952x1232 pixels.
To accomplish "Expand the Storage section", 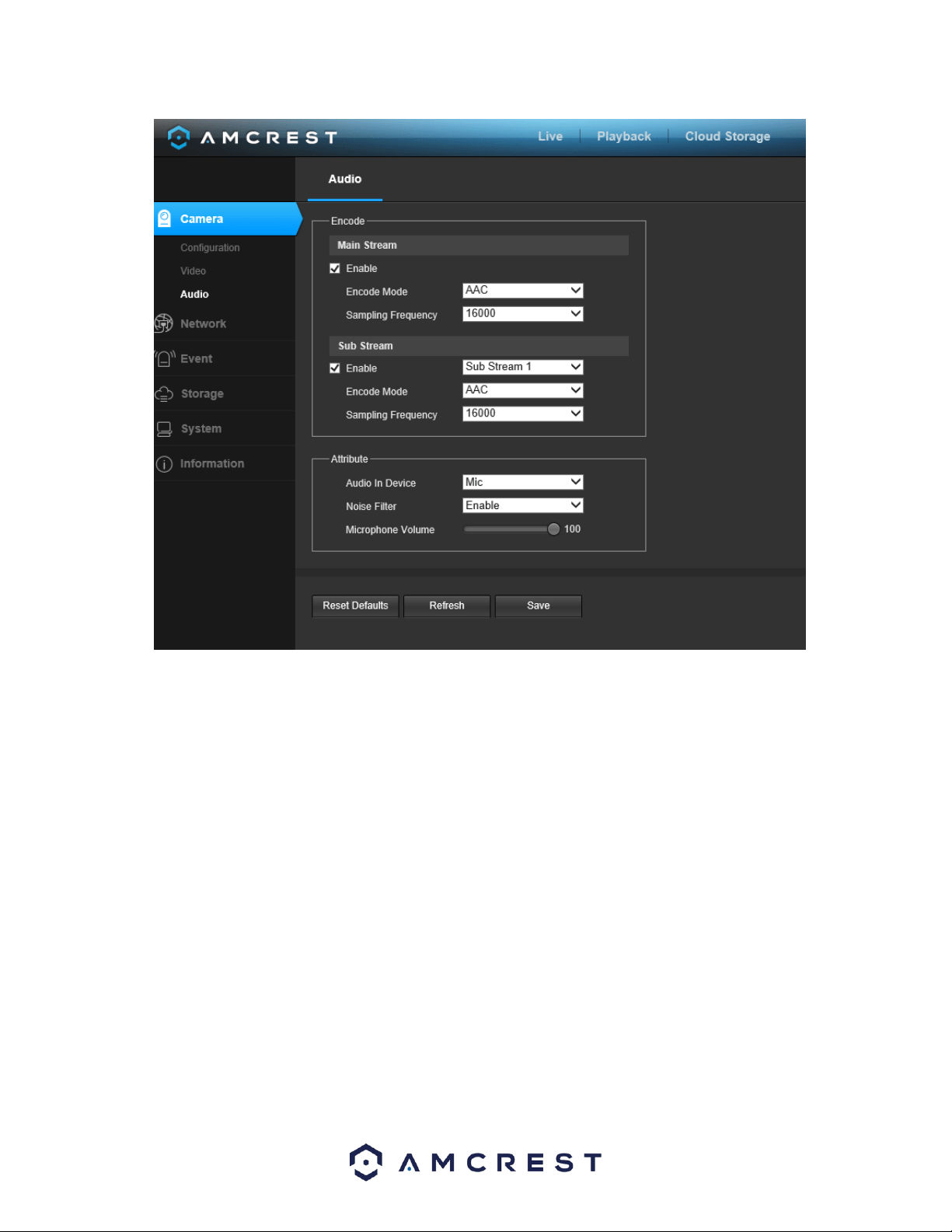I will [225, 394].
